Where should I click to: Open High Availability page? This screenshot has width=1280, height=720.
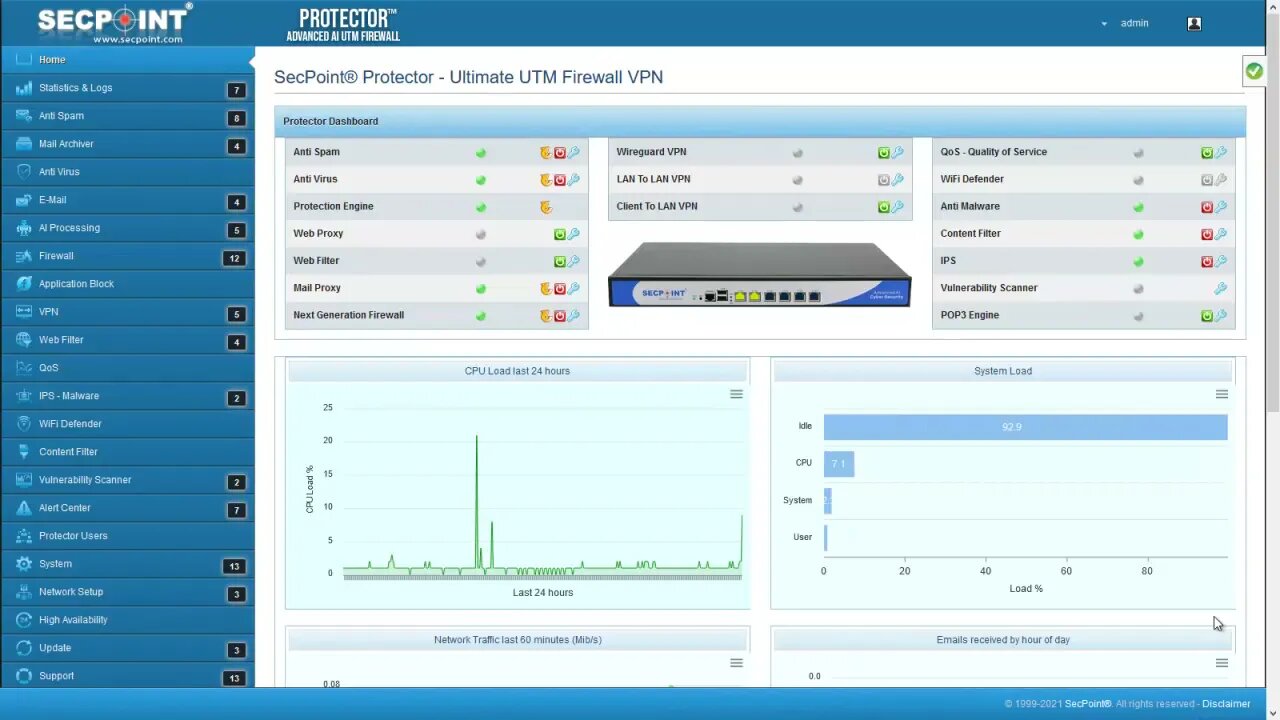point(128,620)
